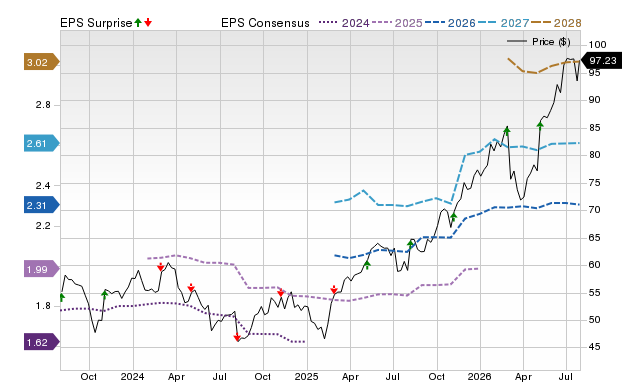Click the green surprise arrow near May 2025
640x382 pixels.
[367, 265]
